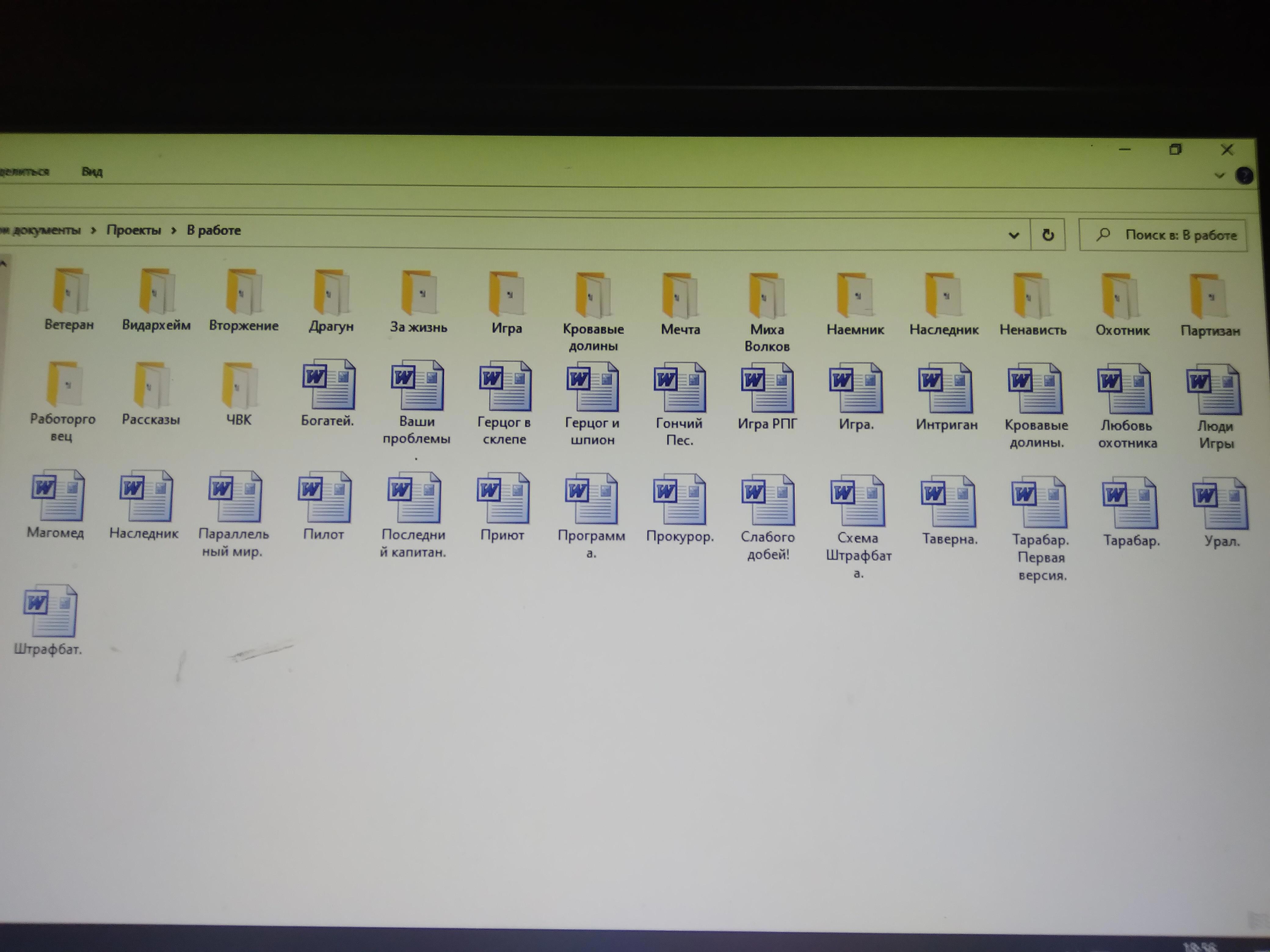Open the chevron after Проекты breadcrumb
The height and width of the screenshot is (952, 1270).
173,231
